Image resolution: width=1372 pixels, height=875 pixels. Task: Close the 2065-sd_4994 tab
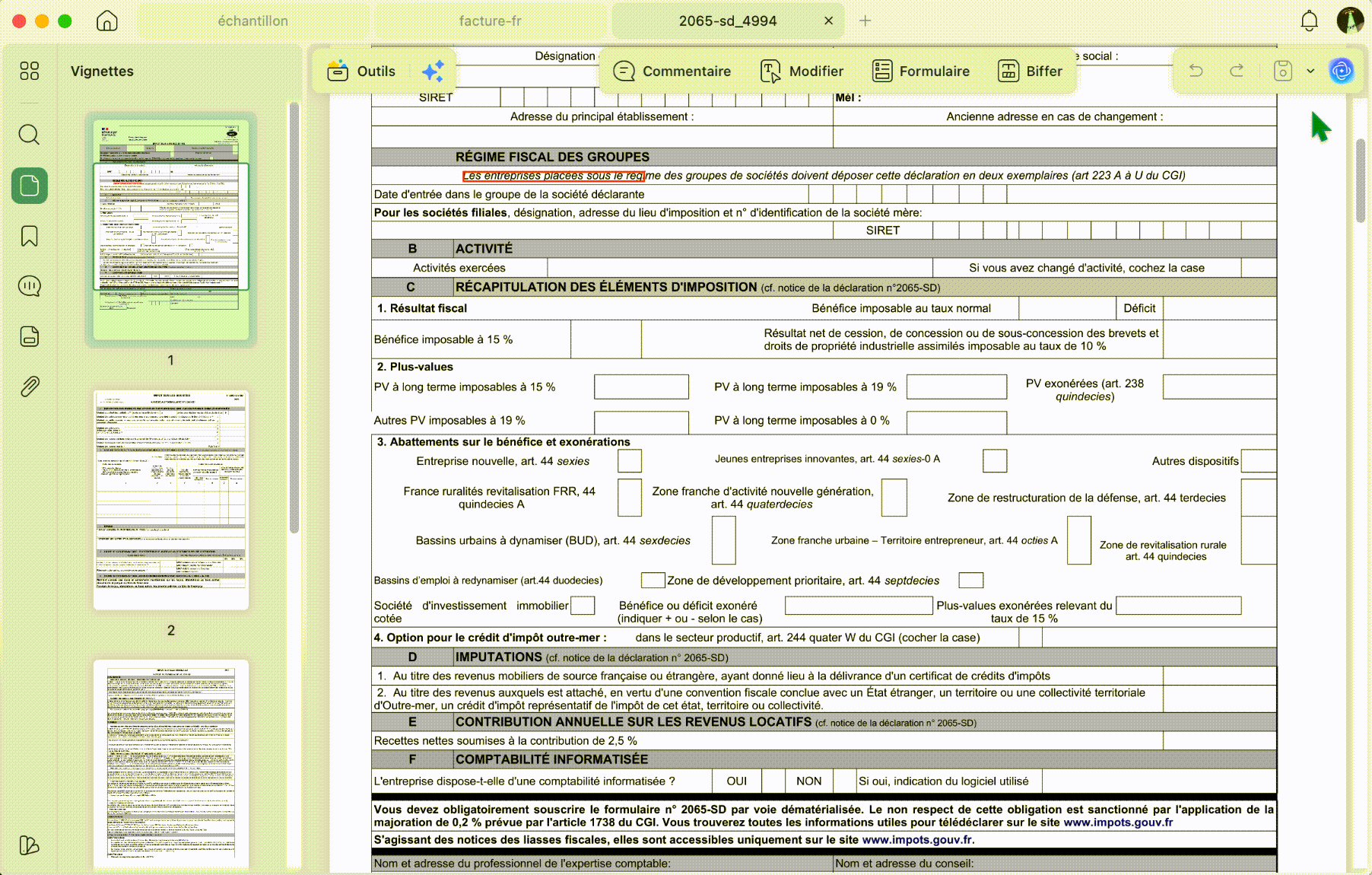(x=829, y=21)
